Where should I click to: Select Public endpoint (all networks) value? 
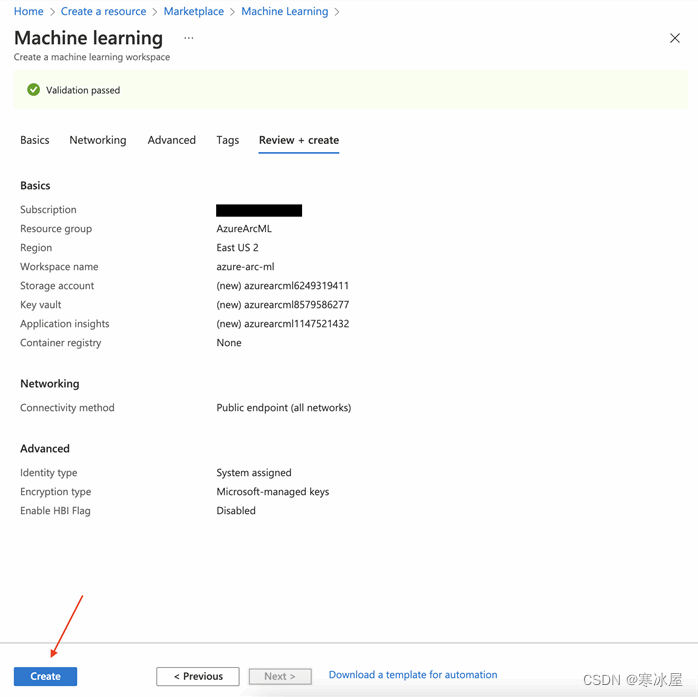click(284, 408)
